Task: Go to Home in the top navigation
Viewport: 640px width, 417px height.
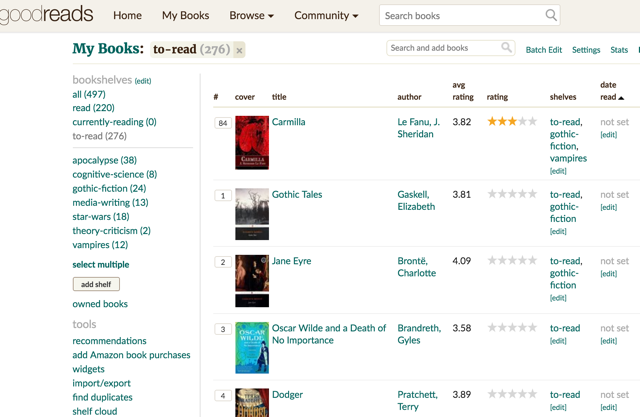Action: (x=127, y=16)
